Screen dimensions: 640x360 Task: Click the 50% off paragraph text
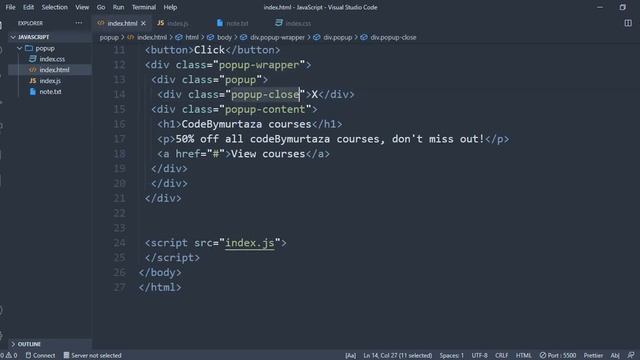coord(330,139)
